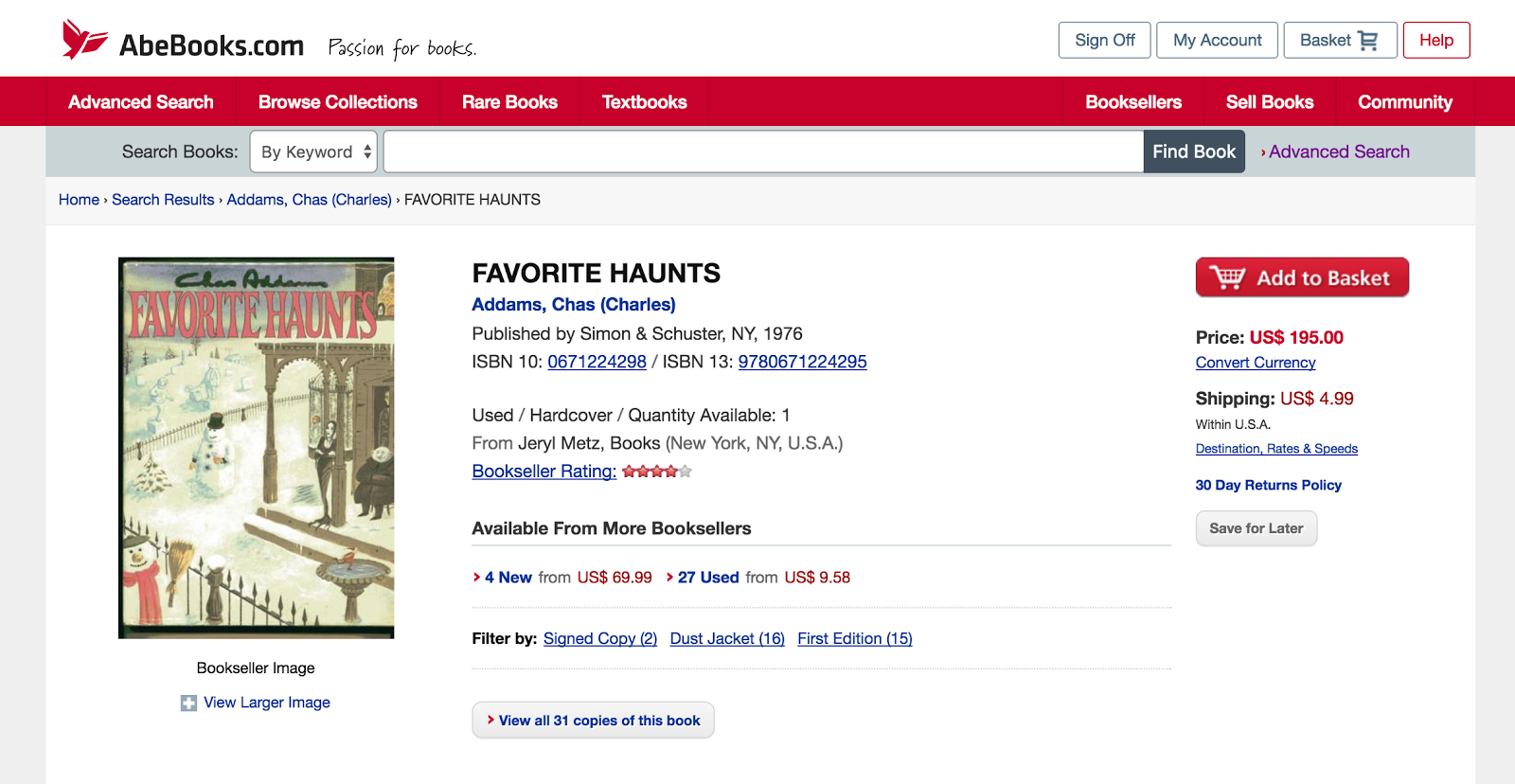Open the By Keyword search dropdown
The image size is (1515, 784).
point(313,151)
